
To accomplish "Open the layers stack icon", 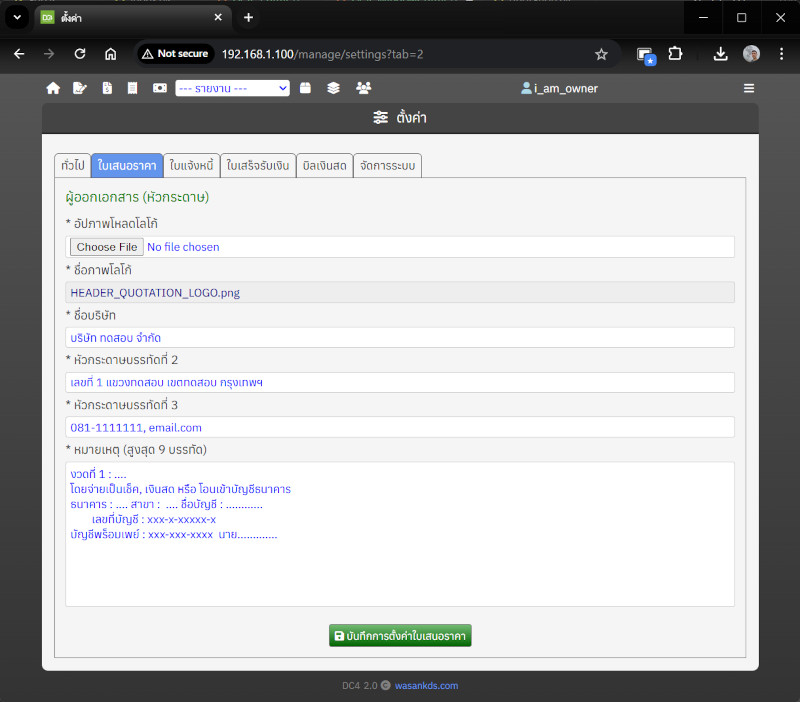I will click(334, 88).
